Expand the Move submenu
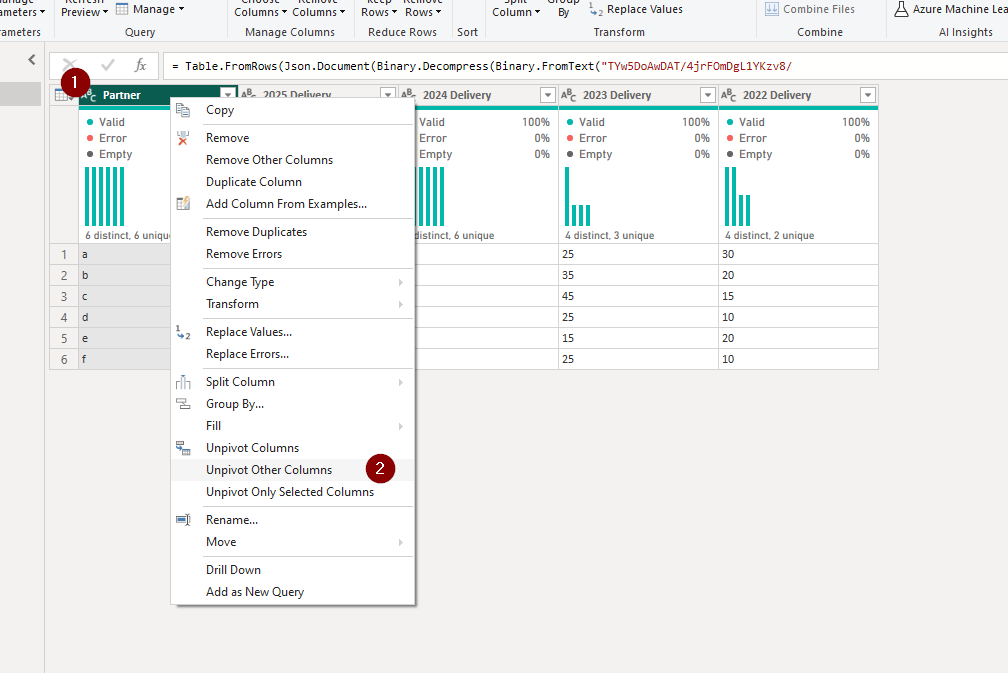The width and height of the screenshot is (1008, 673). pos(400,542)
